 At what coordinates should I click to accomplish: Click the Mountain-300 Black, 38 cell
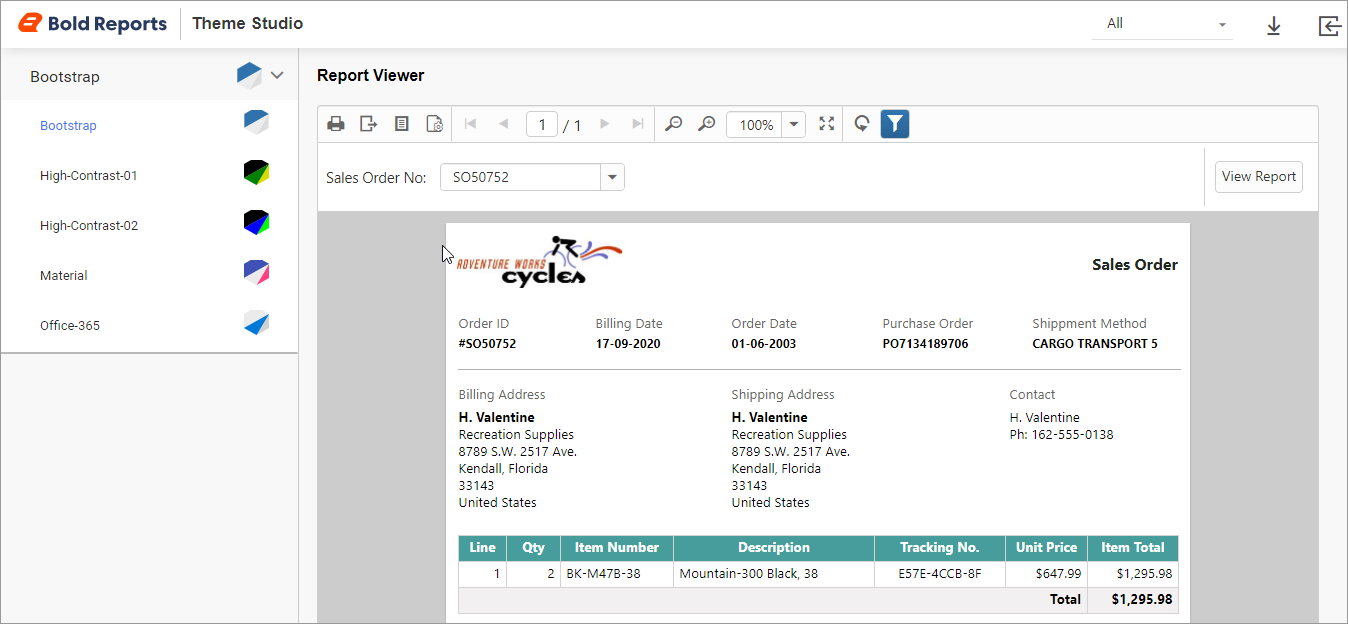[x=774, y=574]
